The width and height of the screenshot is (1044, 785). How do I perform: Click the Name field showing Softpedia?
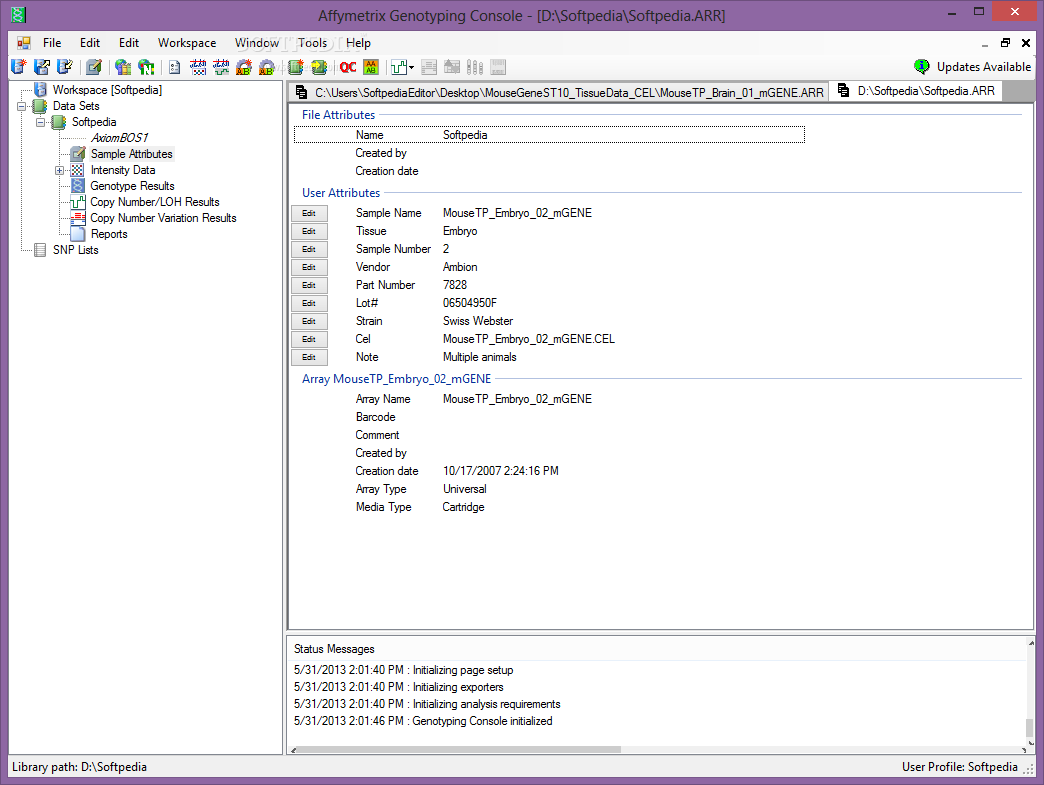[549, 134]
